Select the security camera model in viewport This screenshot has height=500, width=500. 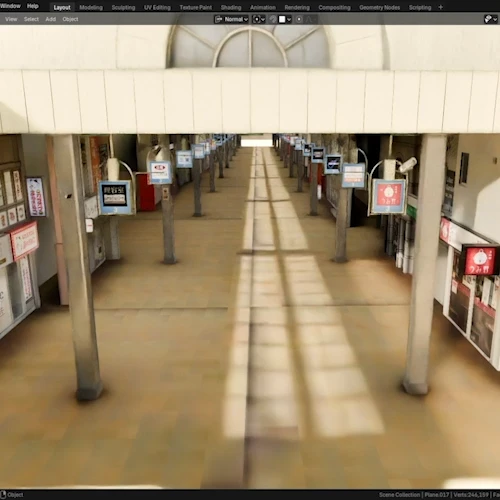coord(408,165)
